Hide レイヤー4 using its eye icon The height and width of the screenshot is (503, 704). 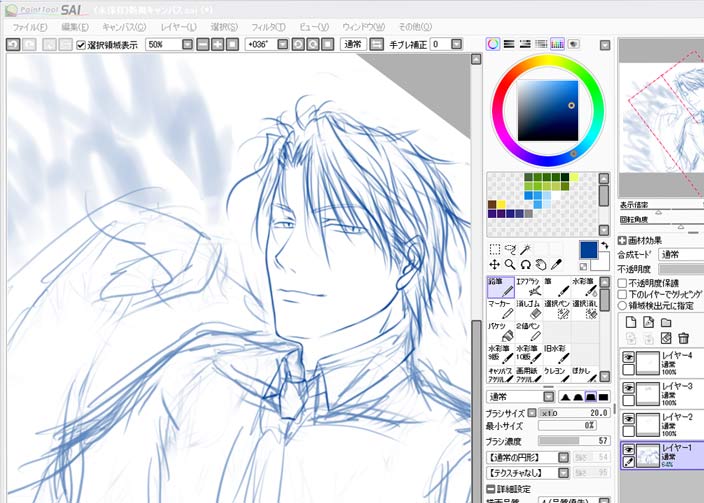[629, 357]
